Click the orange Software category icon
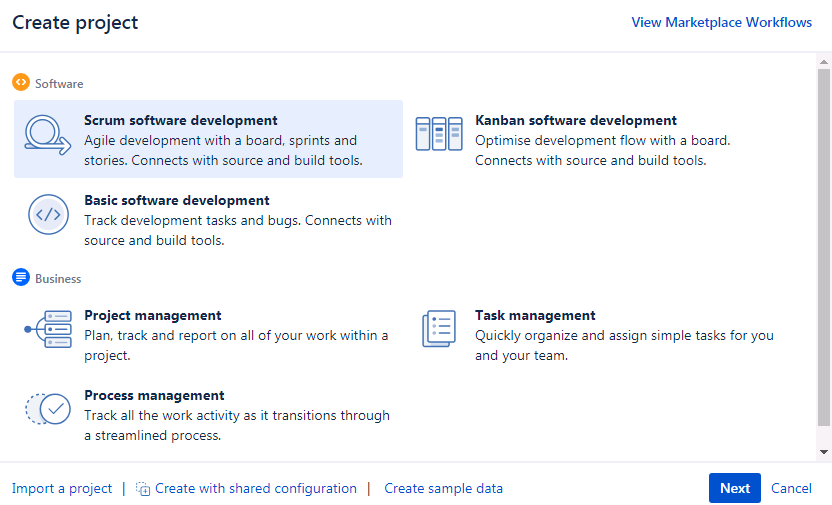Screen dimensions: 832x505 click(x=21, y=82)
